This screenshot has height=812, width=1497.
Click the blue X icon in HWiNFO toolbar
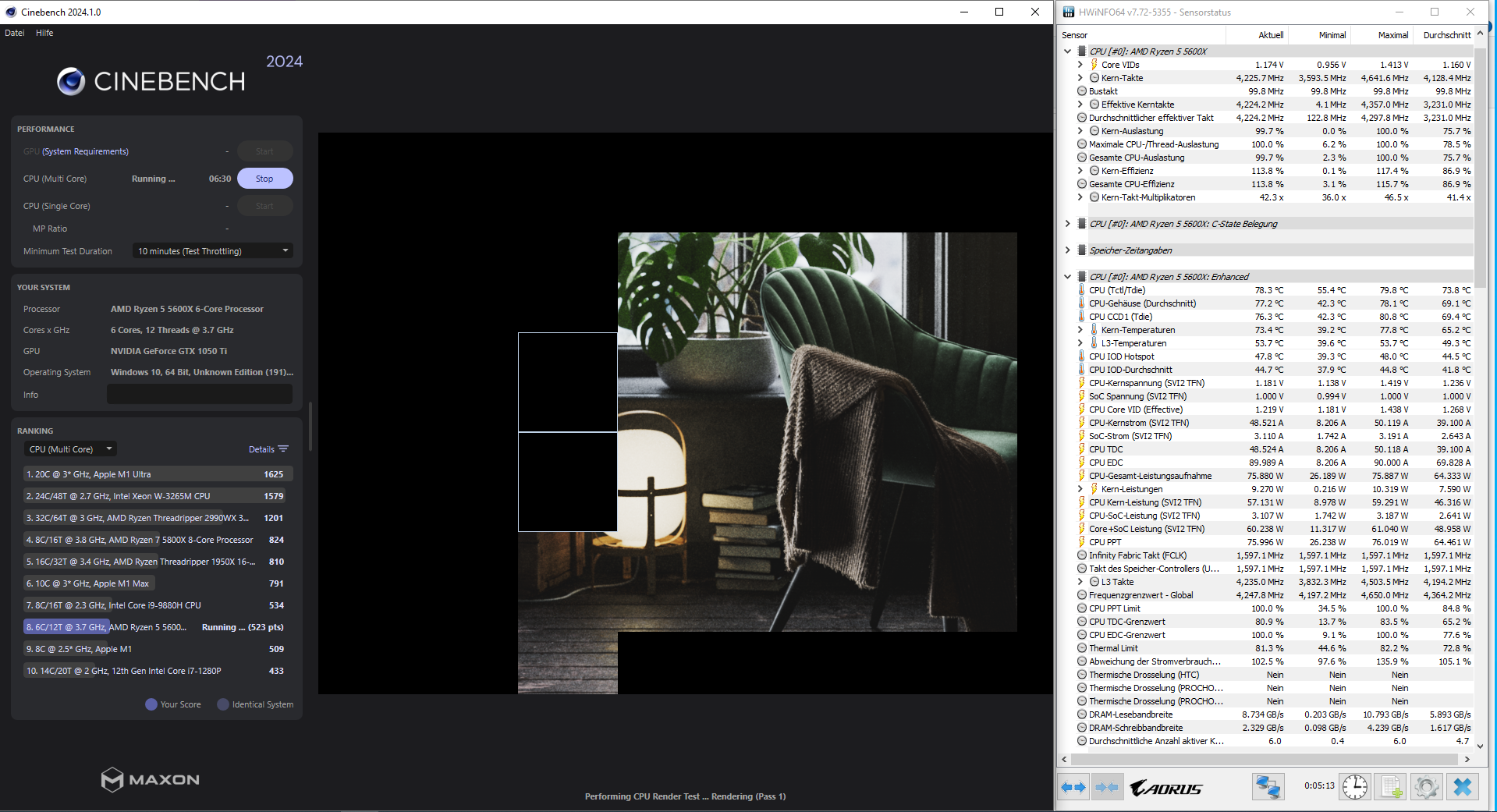1463,786
